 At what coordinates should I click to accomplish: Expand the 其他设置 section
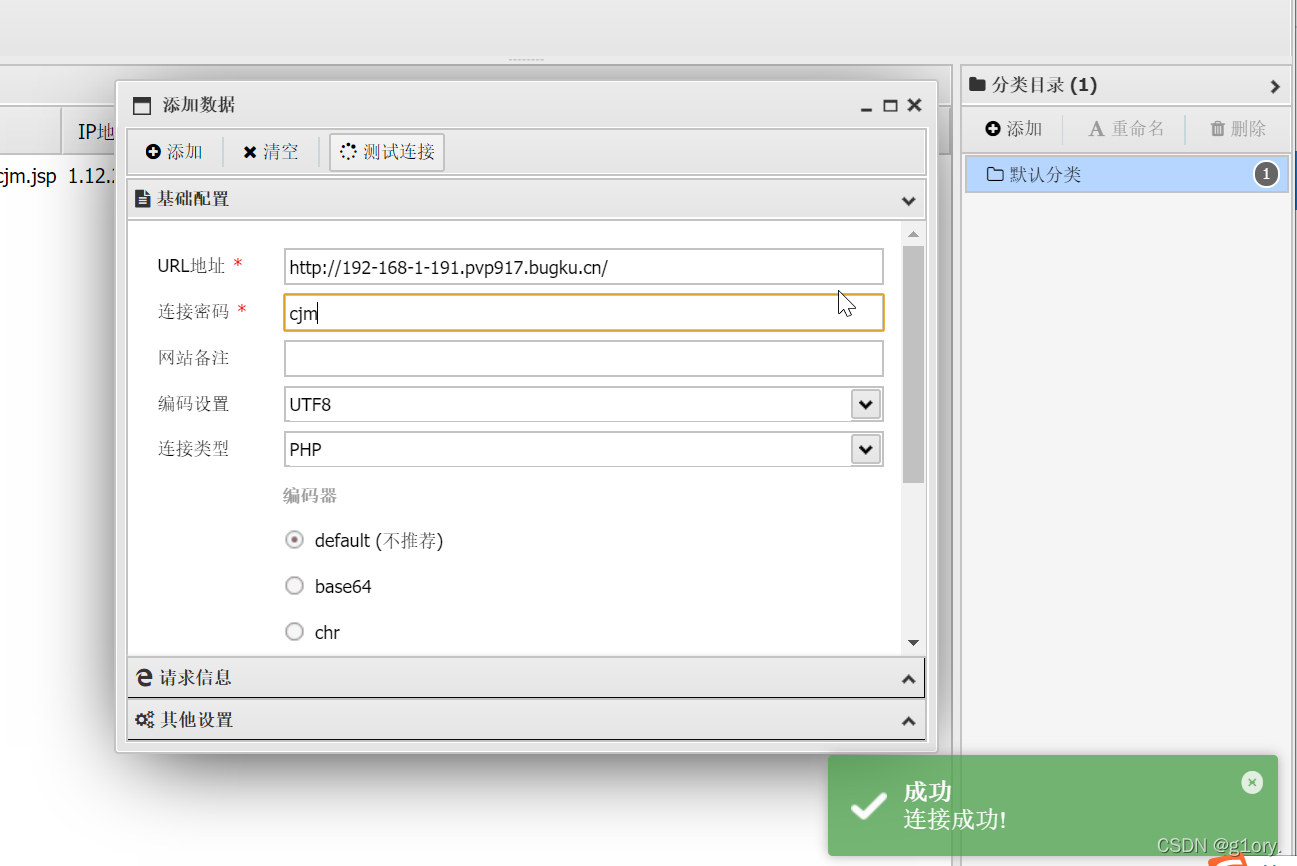tap(908, 721)
